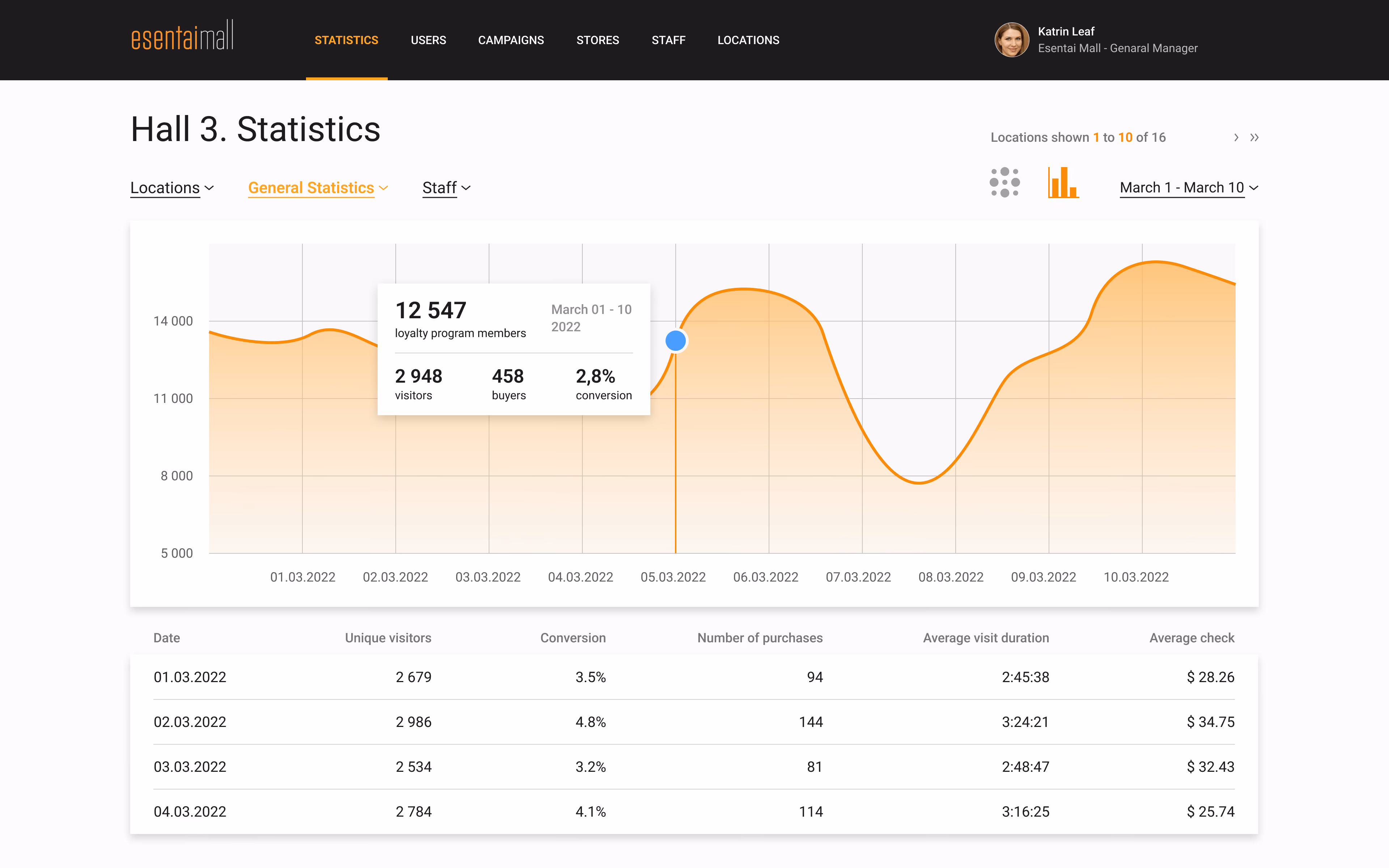Sort by Date column header
The width and height of the screenshot is (1389, 868).
pyautogui.click(x=166, y=638)
